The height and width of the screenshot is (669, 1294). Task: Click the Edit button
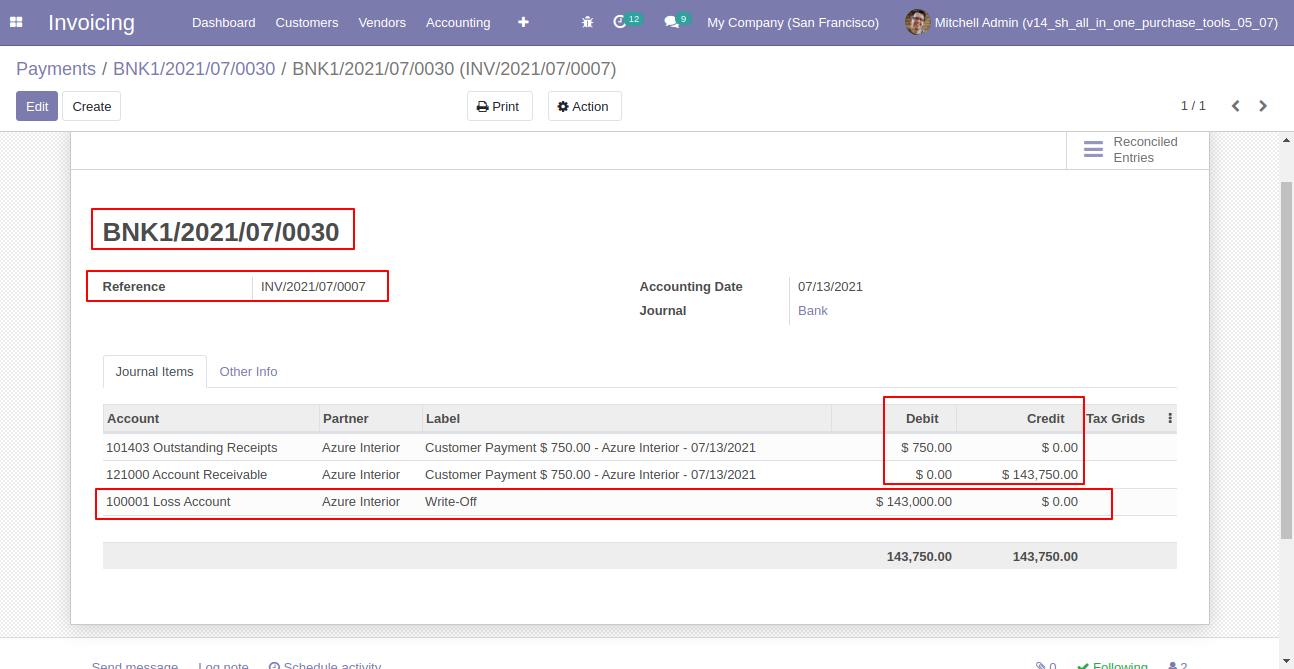point(37,106)
